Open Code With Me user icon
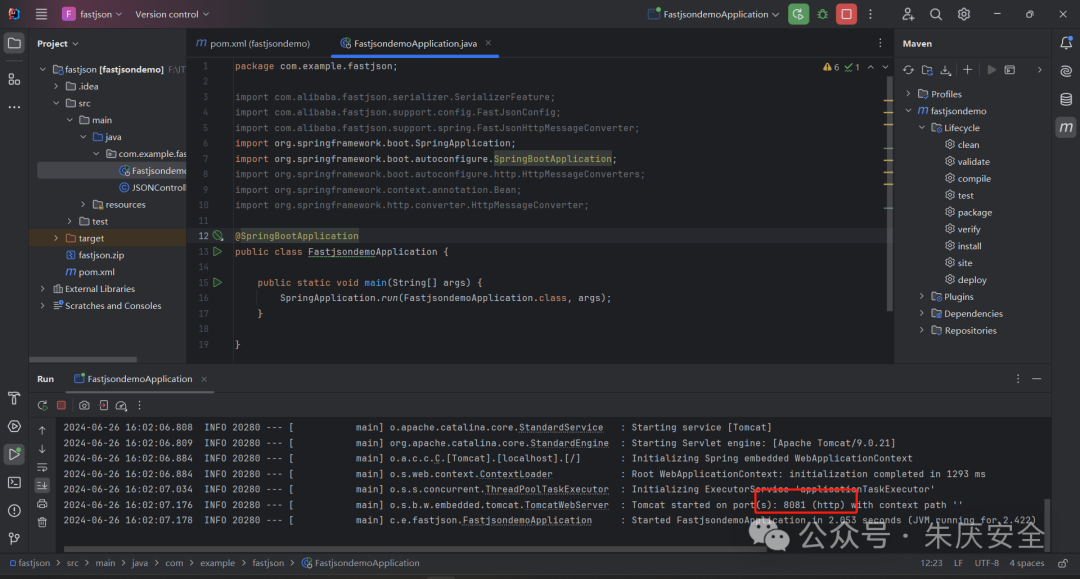 coord(908,14)
